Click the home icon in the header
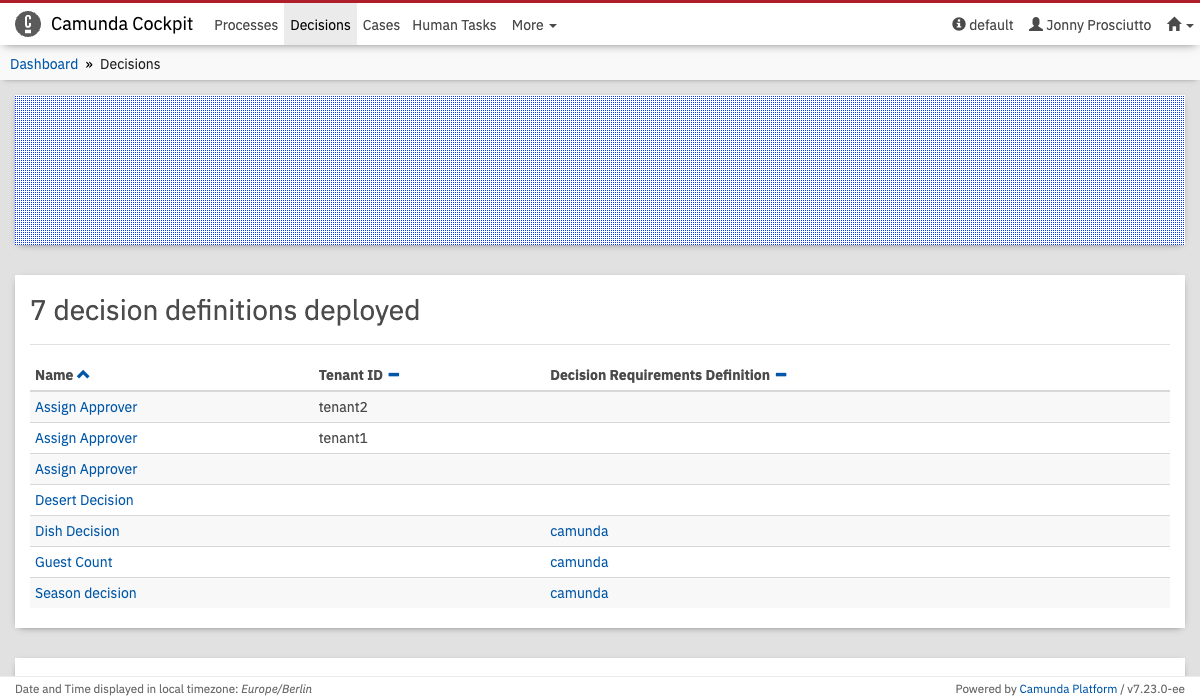1200x700 pixels. pos(1174,25)
